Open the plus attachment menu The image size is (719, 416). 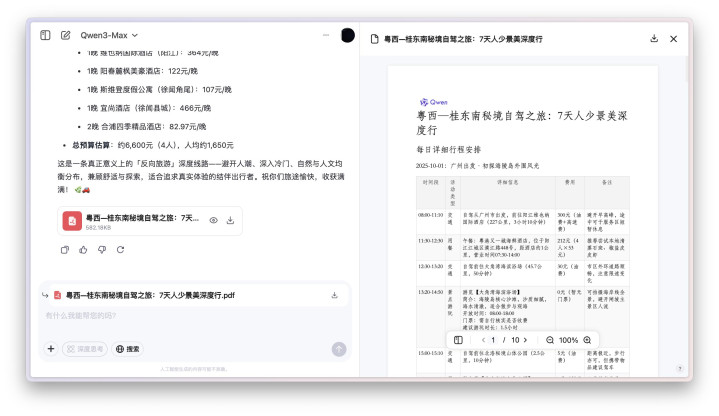pos(51,349)
